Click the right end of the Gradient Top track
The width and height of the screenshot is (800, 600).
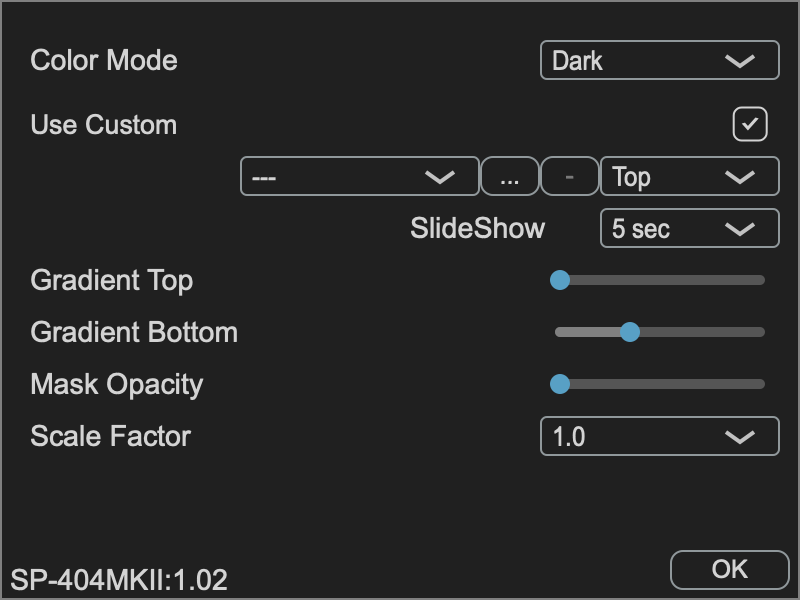760,281
